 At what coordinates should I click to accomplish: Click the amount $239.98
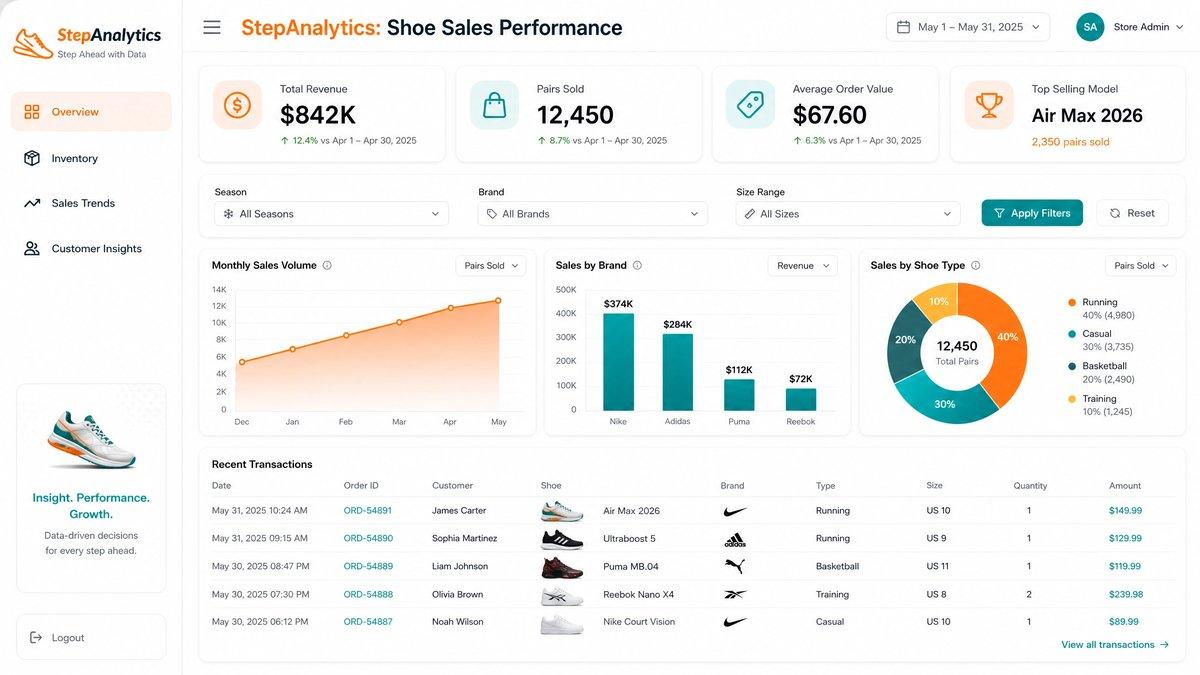(x=1126, y=594)
